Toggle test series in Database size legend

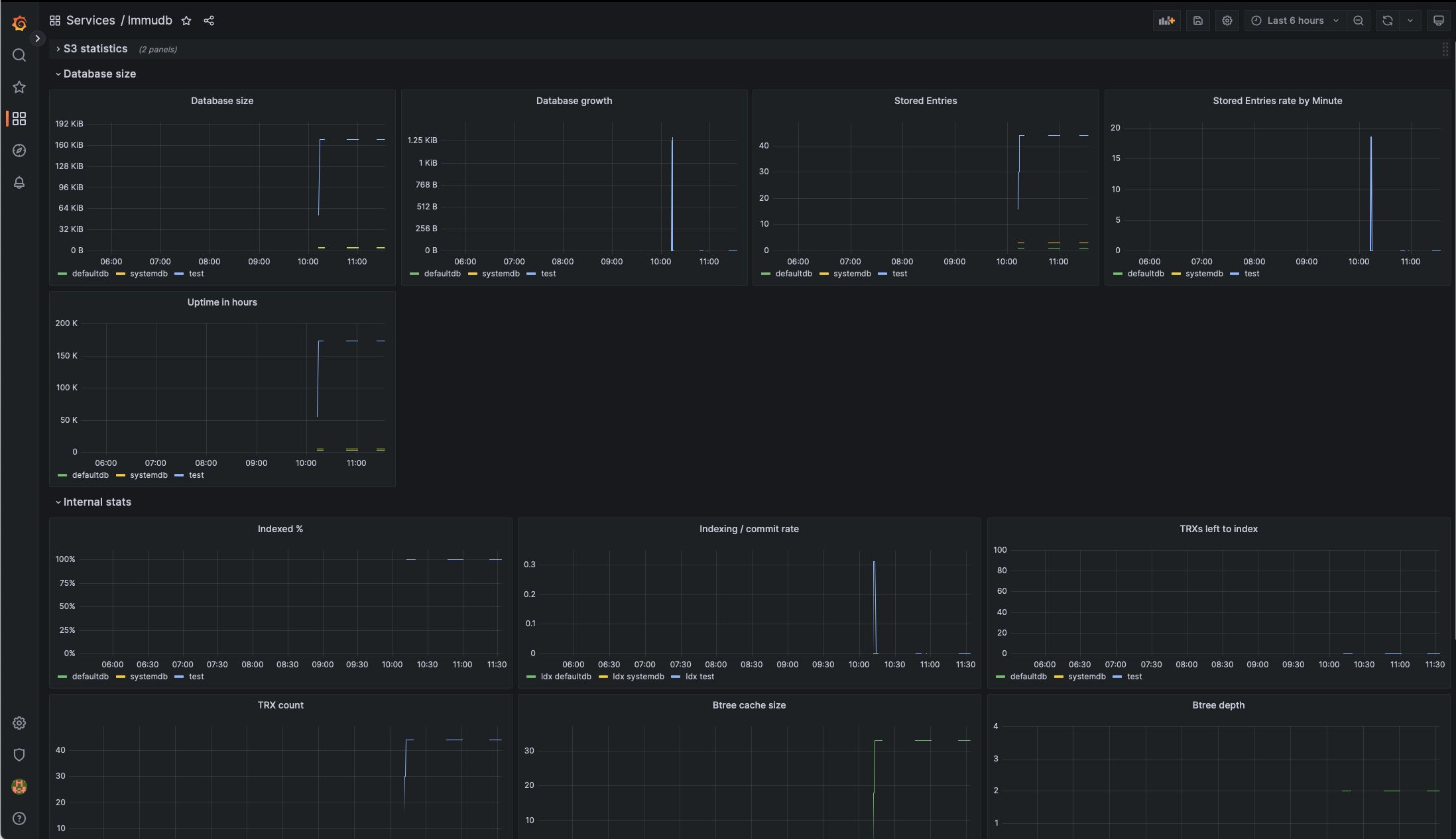[196, 274]
